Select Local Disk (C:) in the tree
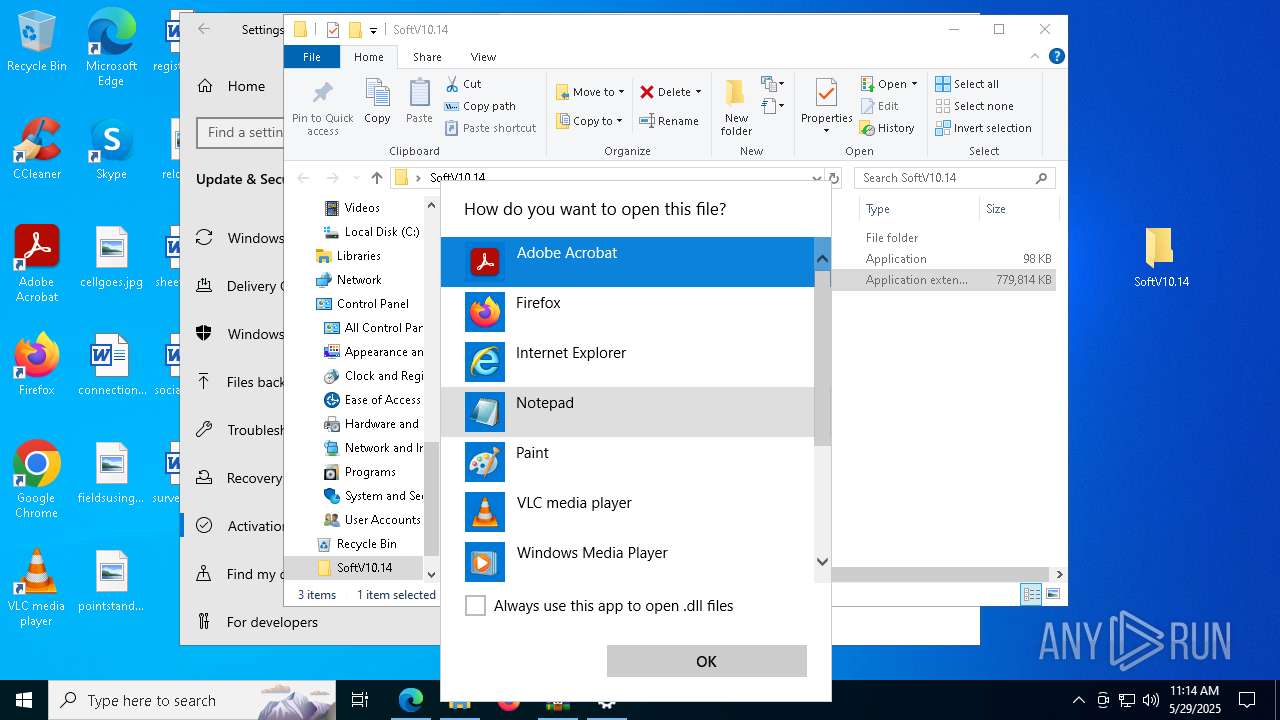 coord(373,232)
